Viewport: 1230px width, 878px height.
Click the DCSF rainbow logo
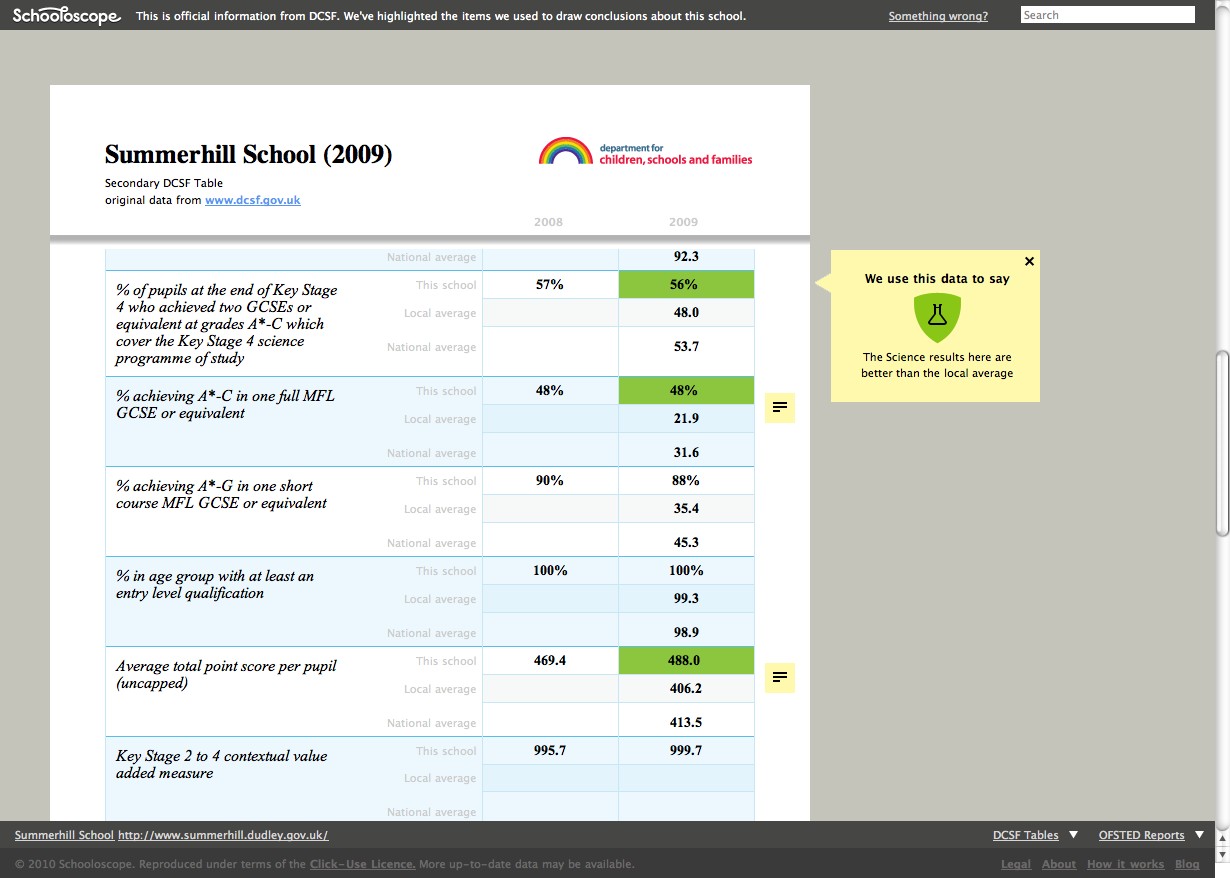[645, 152]
